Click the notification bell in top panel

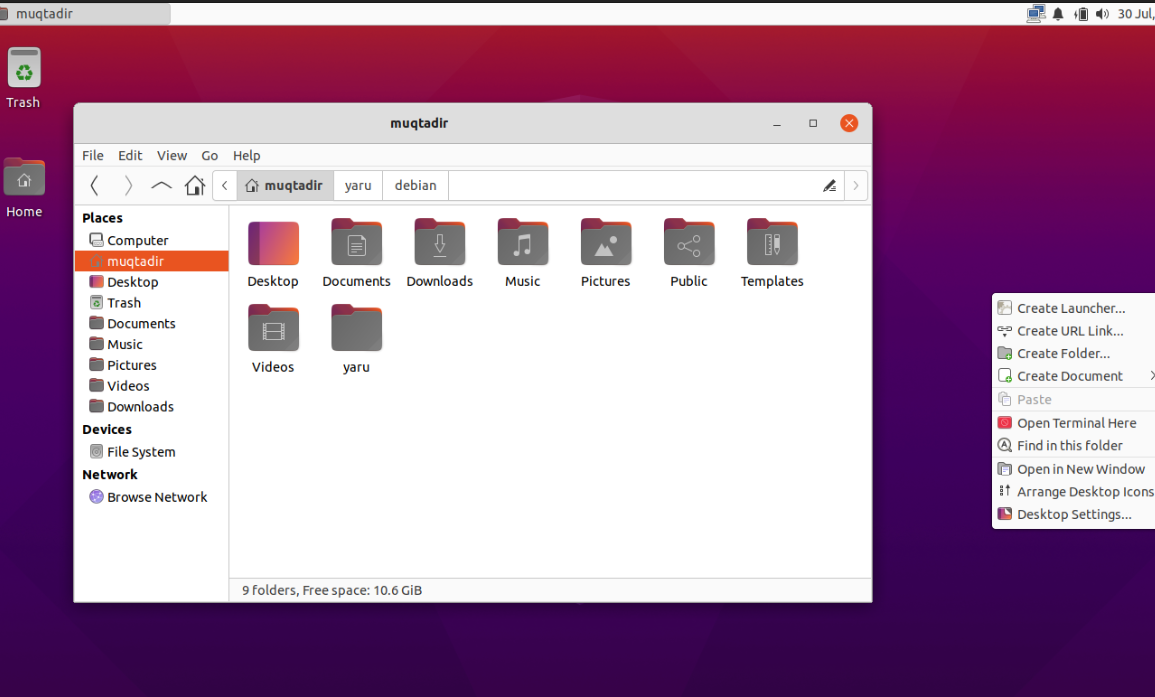point(1058,14)
